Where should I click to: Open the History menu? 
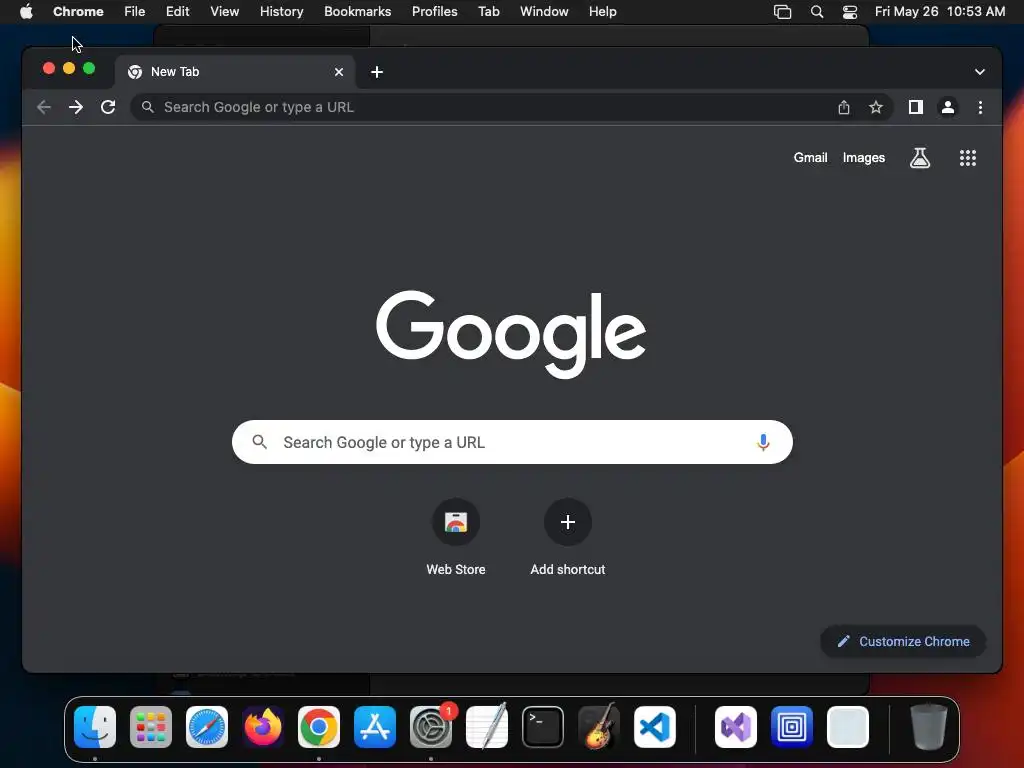pyautogui.click(x=281, y=11)
